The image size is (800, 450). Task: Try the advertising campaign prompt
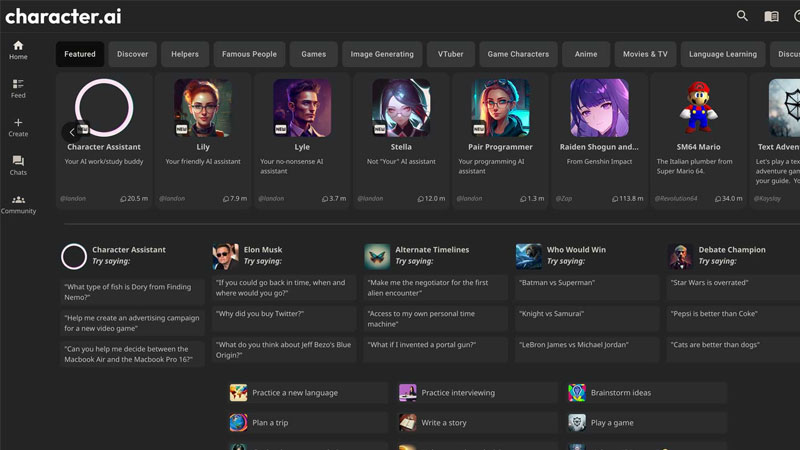coord(132,323)
